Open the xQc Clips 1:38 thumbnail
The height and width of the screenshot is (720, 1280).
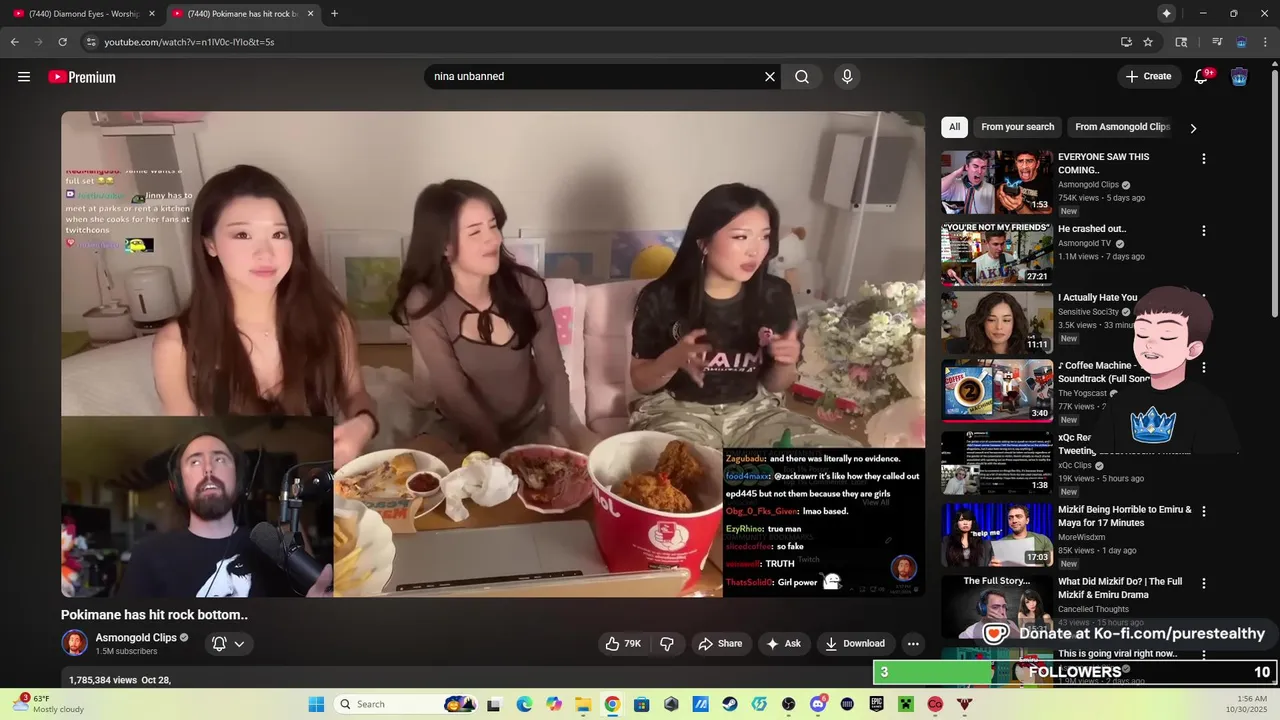[x=997, y=463]
